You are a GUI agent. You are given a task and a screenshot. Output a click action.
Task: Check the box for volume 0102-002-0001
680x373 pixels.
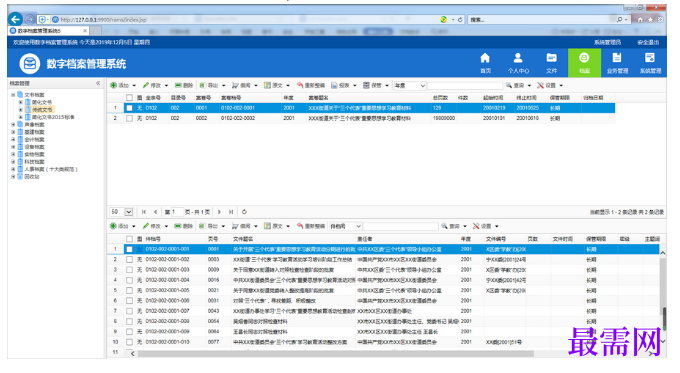point(129,108)
